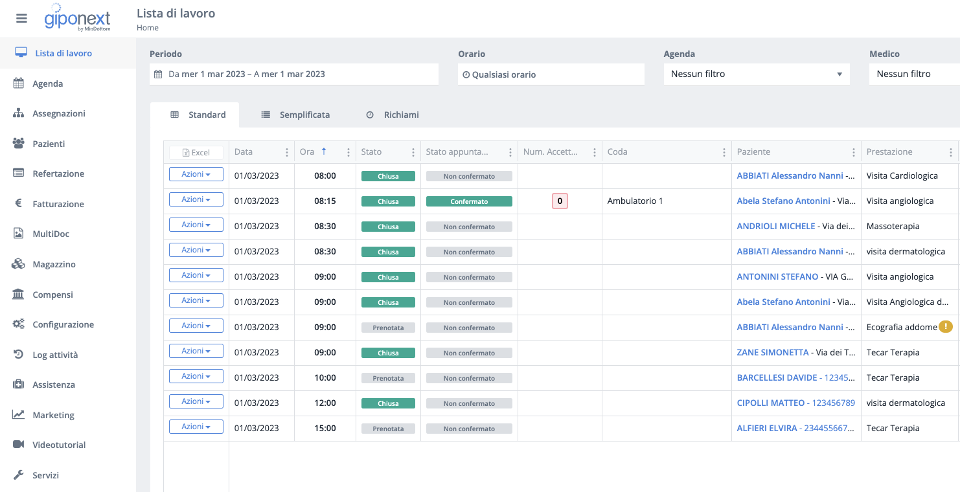Open Stato appuntamento column options menu
This screenshot has height=492, width=960.
pos(510,152)
